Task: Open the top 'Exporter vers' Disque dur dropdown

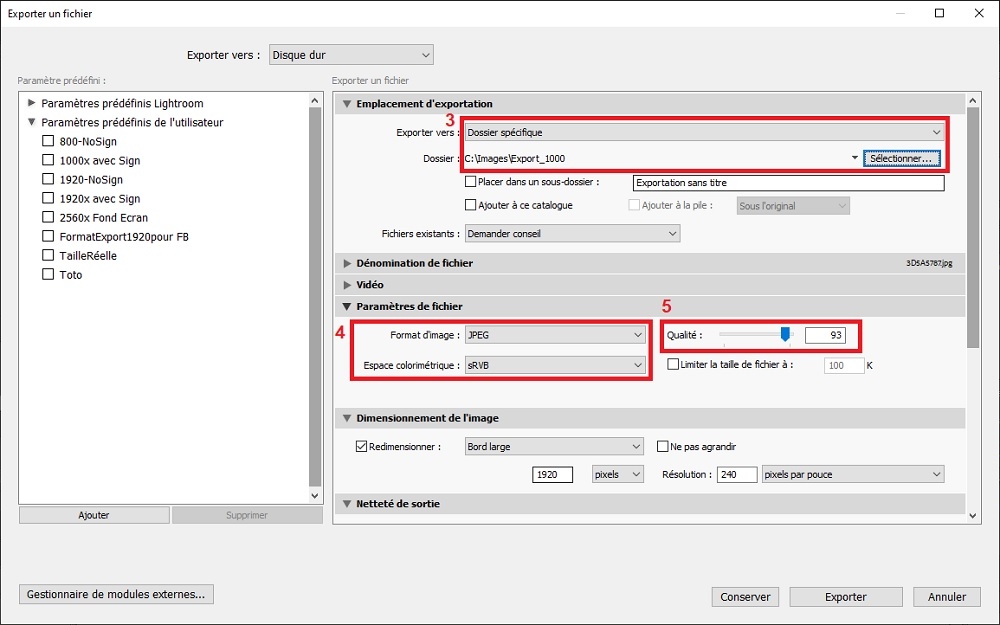Action: tap(351, 55)
